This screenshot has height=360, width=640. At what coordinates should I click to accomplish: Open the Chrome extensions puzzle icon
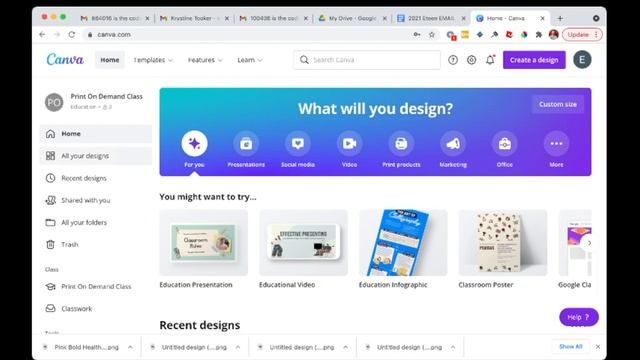(x=539, y=35)
